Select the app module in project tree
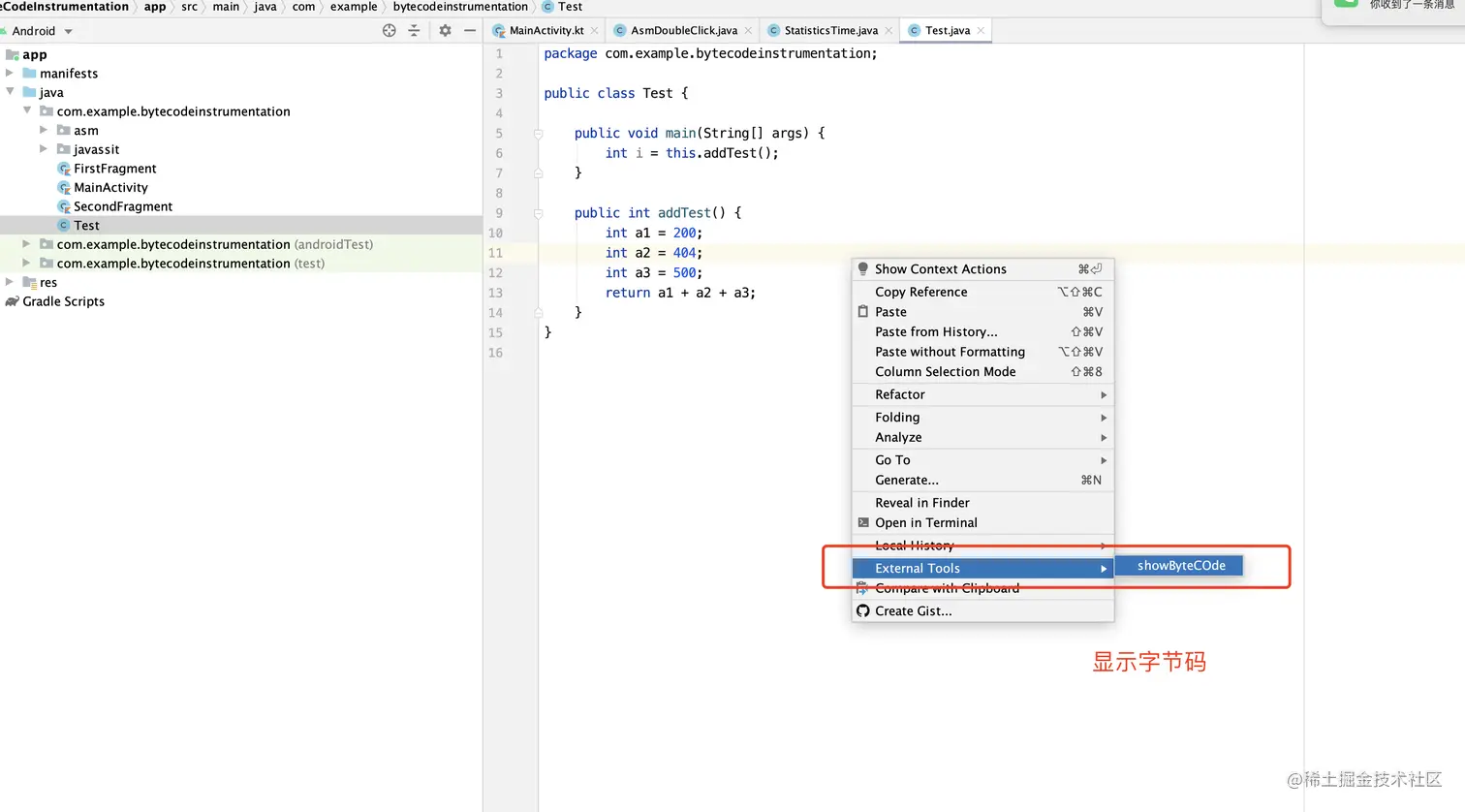 point(241,54)
